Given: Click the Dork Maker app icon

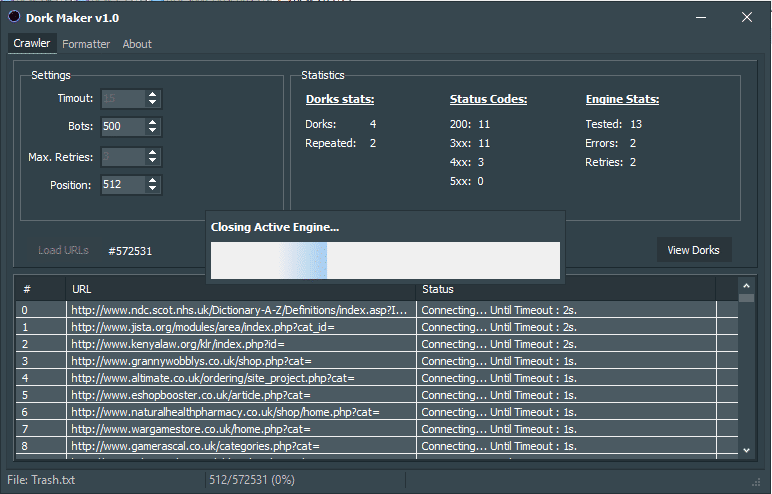Looking at the screenshot, I should [14, 16].
